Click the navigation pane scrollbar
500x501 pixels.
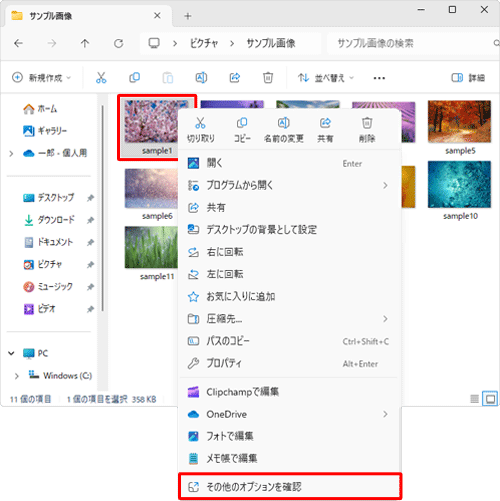click(103, 208)
